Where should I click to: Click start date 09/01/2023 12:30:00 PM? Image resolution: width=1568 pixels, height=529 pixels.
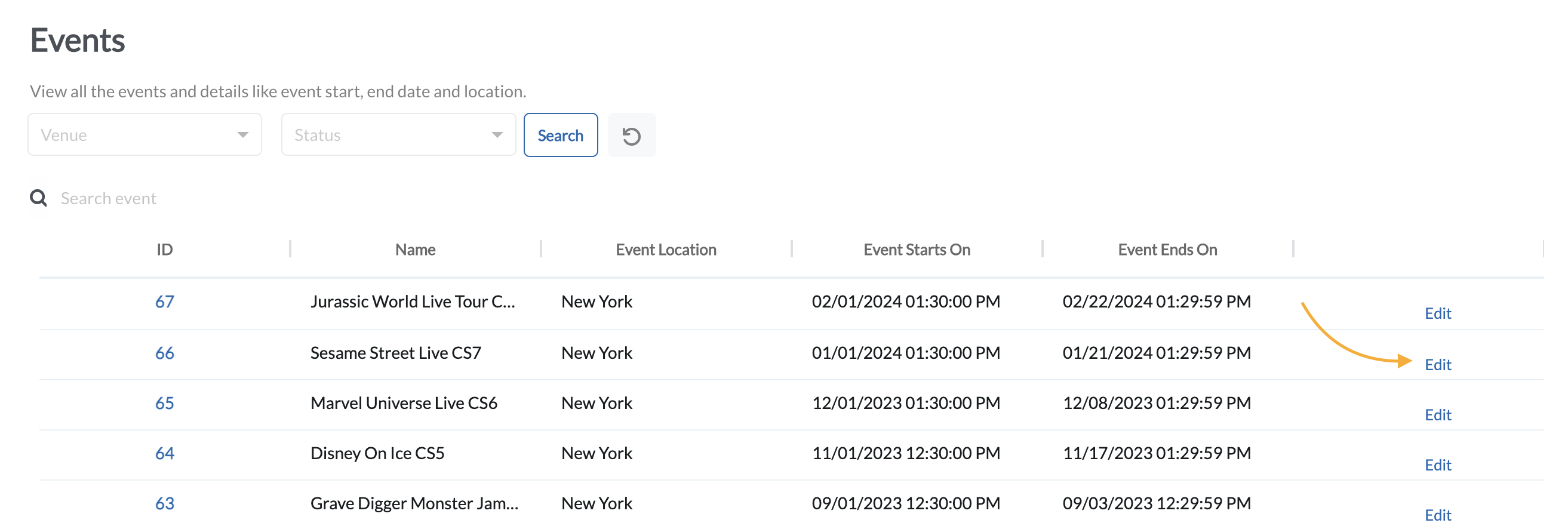906,503
